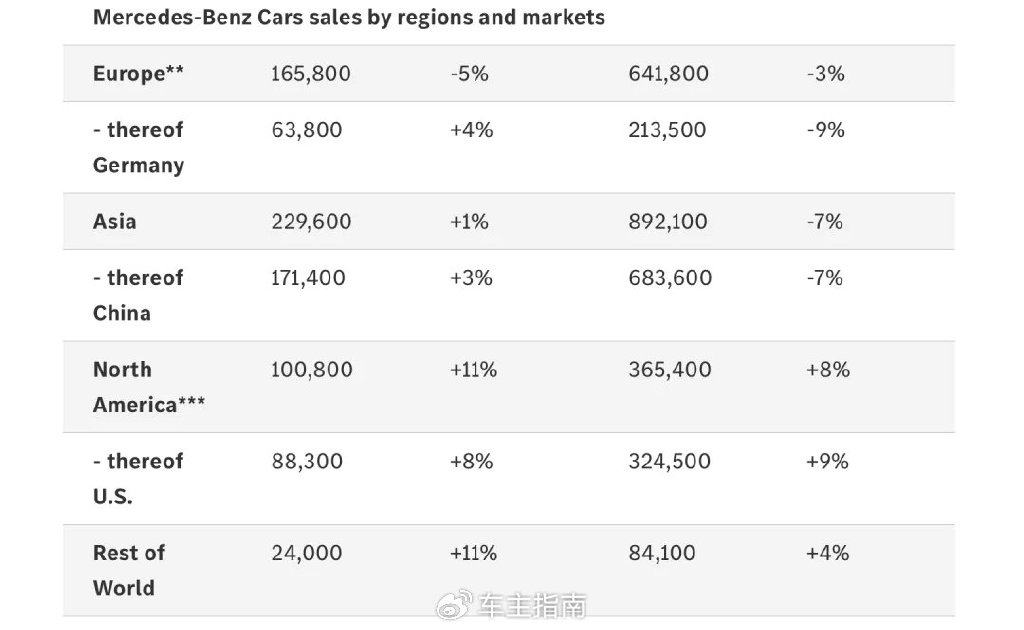Select the table title heading text
Image resolution: width=1024 pixels, height=630 pixels.
pos(348,17)
